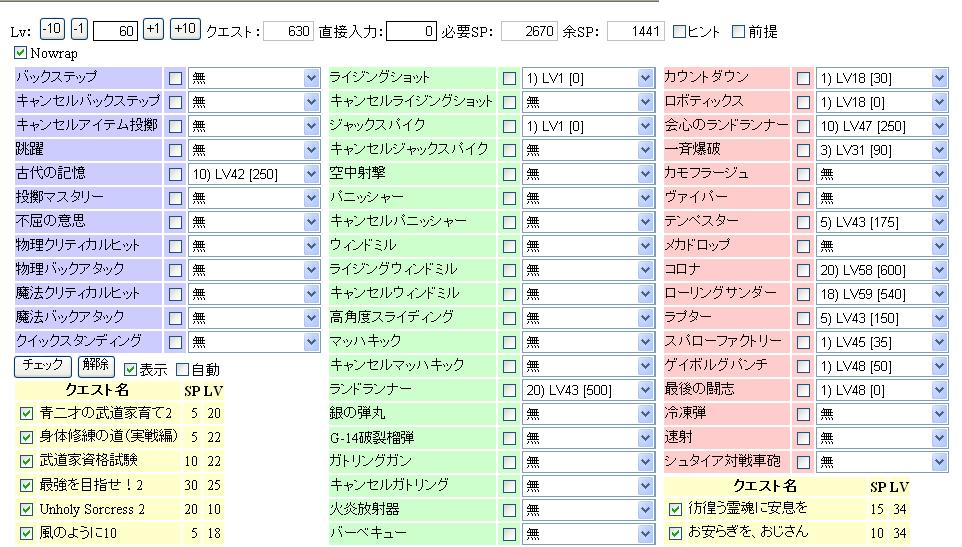This screenshot has width=962, height=547.
Task: Click the -1 level decrease button
Action: (x=79, y=30)
